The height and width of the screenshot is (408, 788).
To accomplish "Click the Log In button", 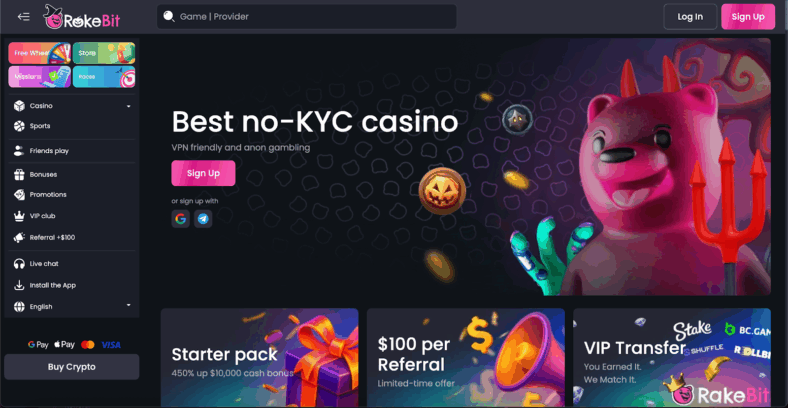I will [x=690, y=17].
